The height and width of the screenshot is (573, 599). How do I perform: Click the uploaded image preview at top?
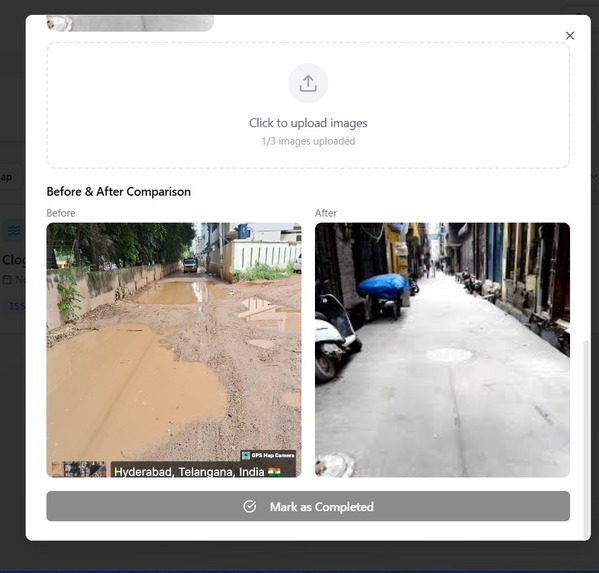click(x=130, y=23)
